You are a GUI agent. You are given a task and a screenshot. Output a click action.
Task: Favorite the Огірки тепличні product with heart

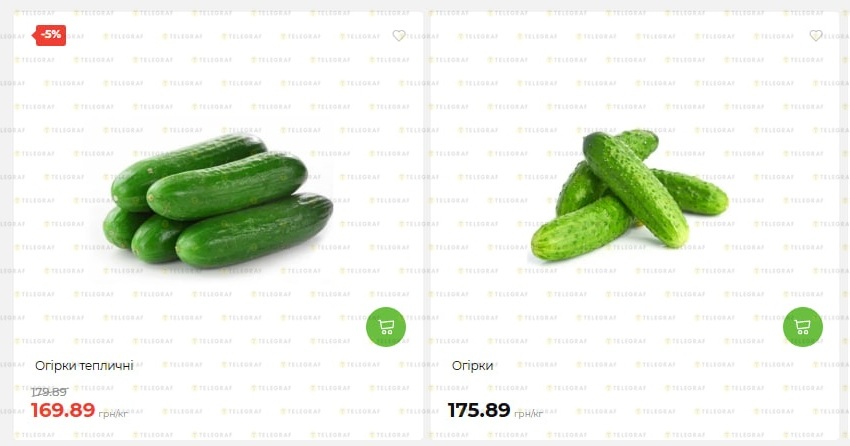[399, 36]
